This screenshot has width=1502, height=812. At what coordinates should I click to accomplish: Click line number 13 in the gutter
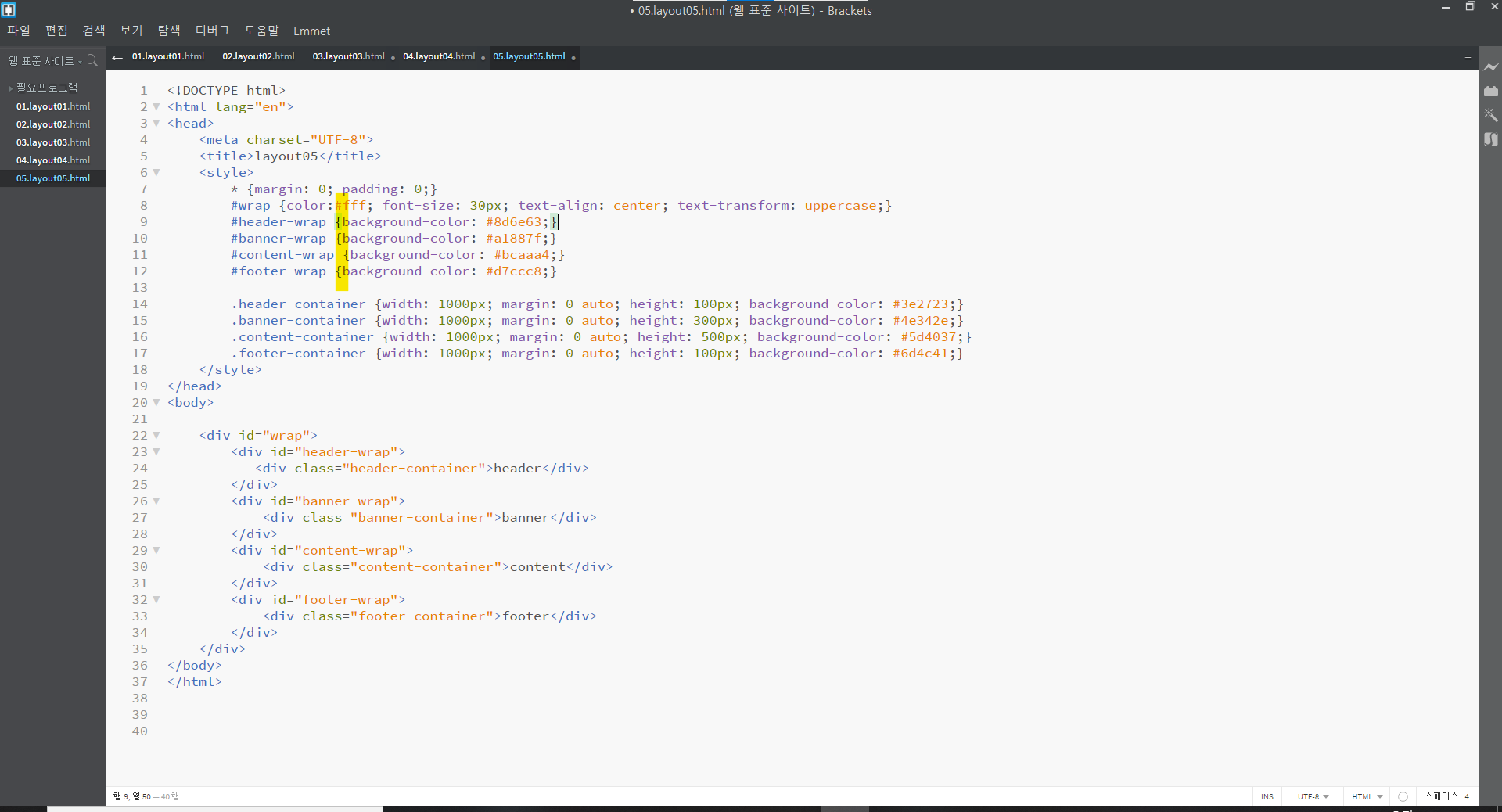tap(139, 288)
